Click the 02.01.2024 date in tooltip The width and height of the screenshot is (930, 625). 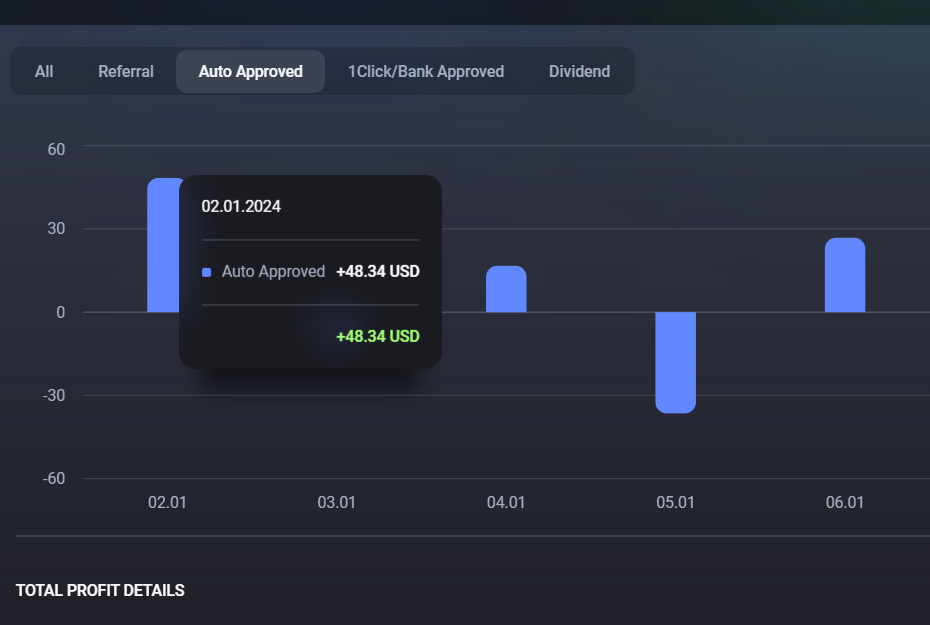(x=241, y=207)
